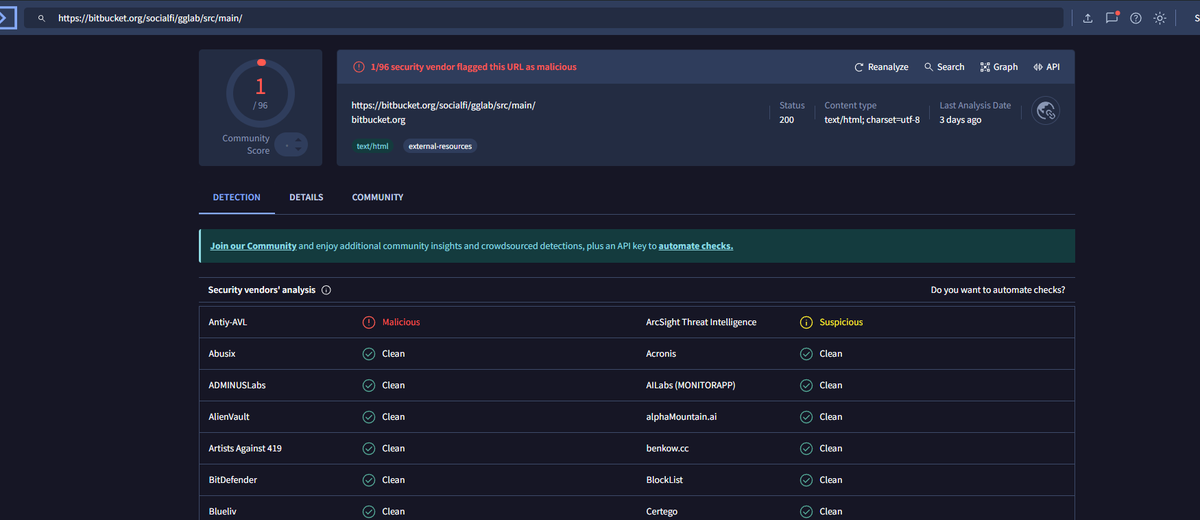Click the Last Analysis Date value 3 days ago
1200x520 pixels.
[960, 120]
